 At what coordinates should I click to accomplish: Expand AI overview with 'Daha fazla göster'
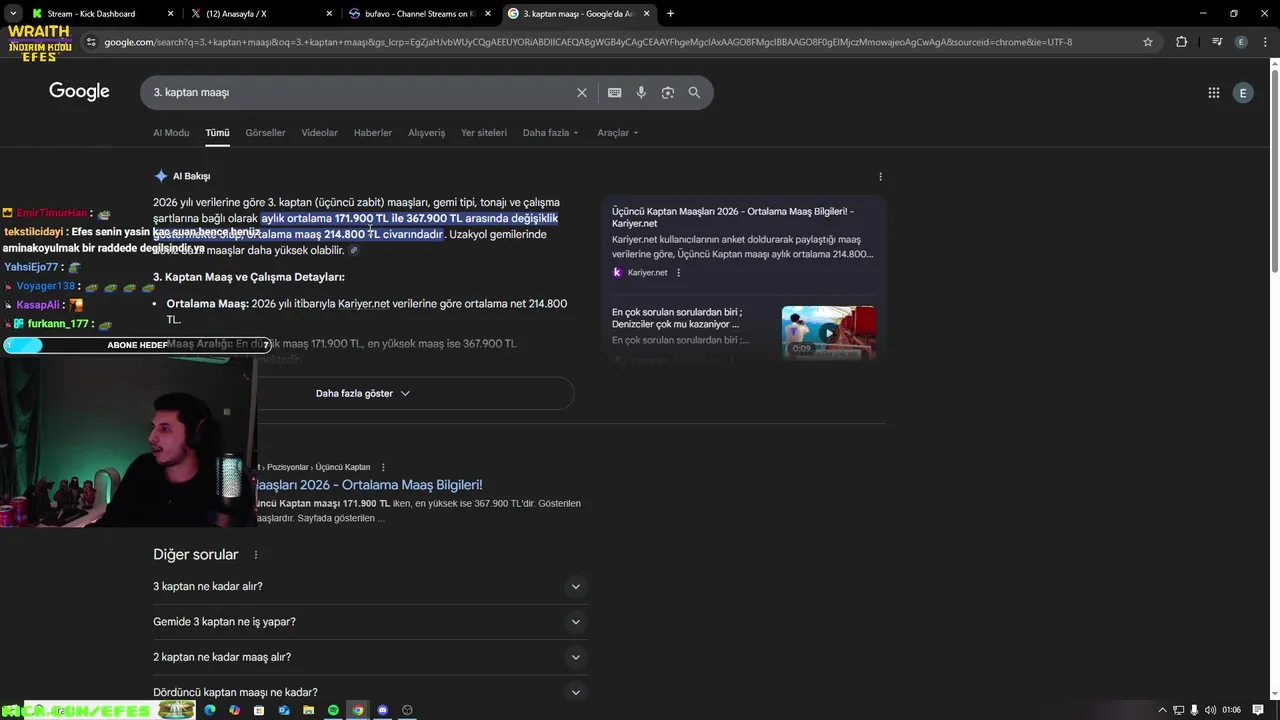pyautogui.click(x=363, y=393)
